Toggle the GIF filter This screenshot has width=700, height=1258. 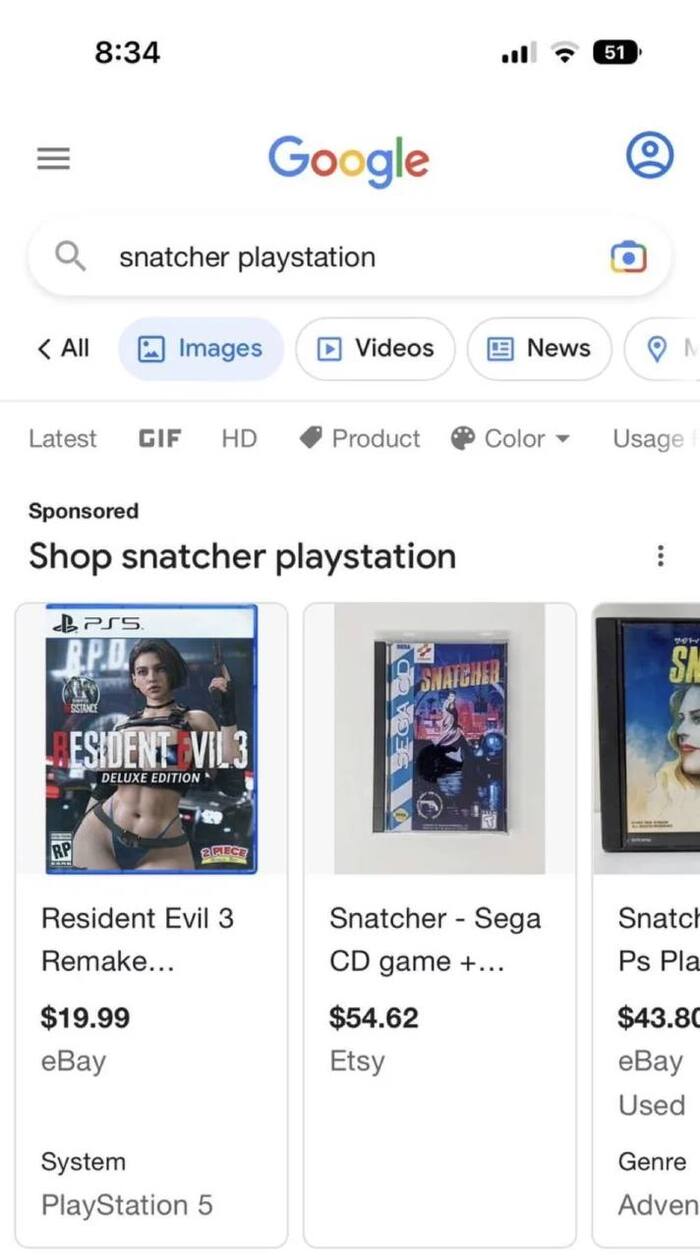point(159,438)
